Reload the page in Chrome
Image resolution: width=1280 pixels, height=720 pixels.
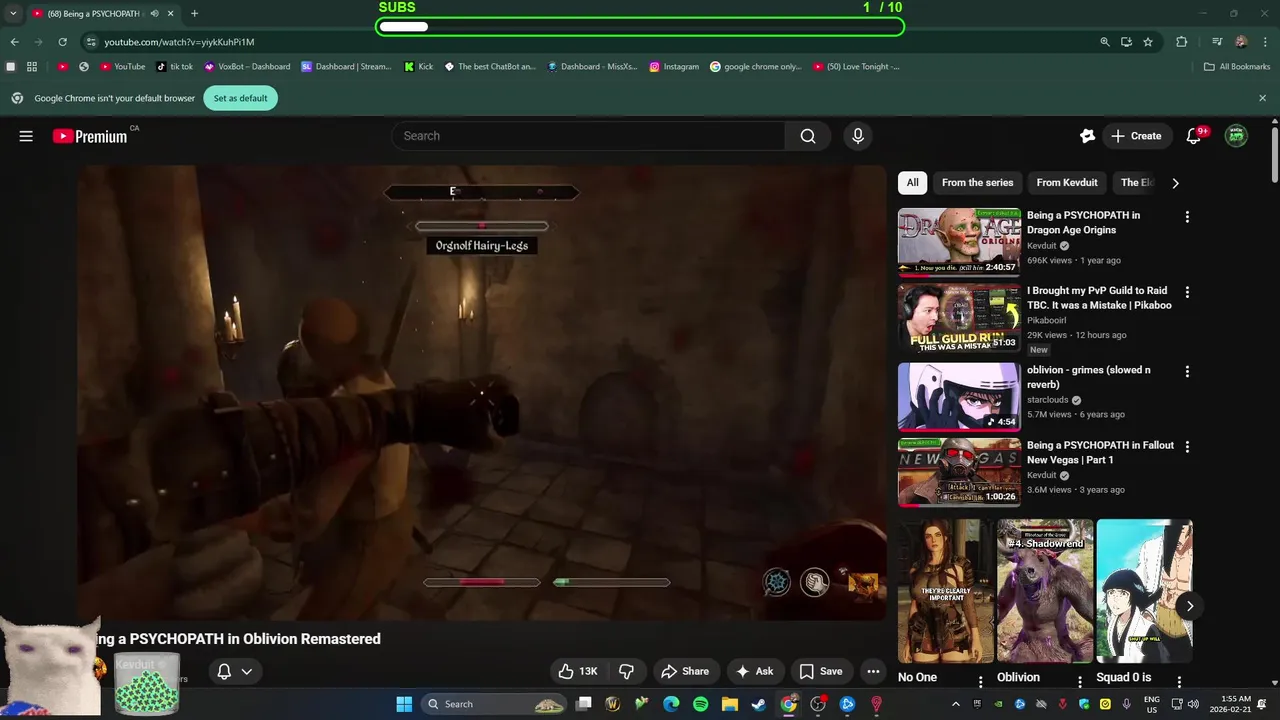pyautogui.click(x=62, y=42)
